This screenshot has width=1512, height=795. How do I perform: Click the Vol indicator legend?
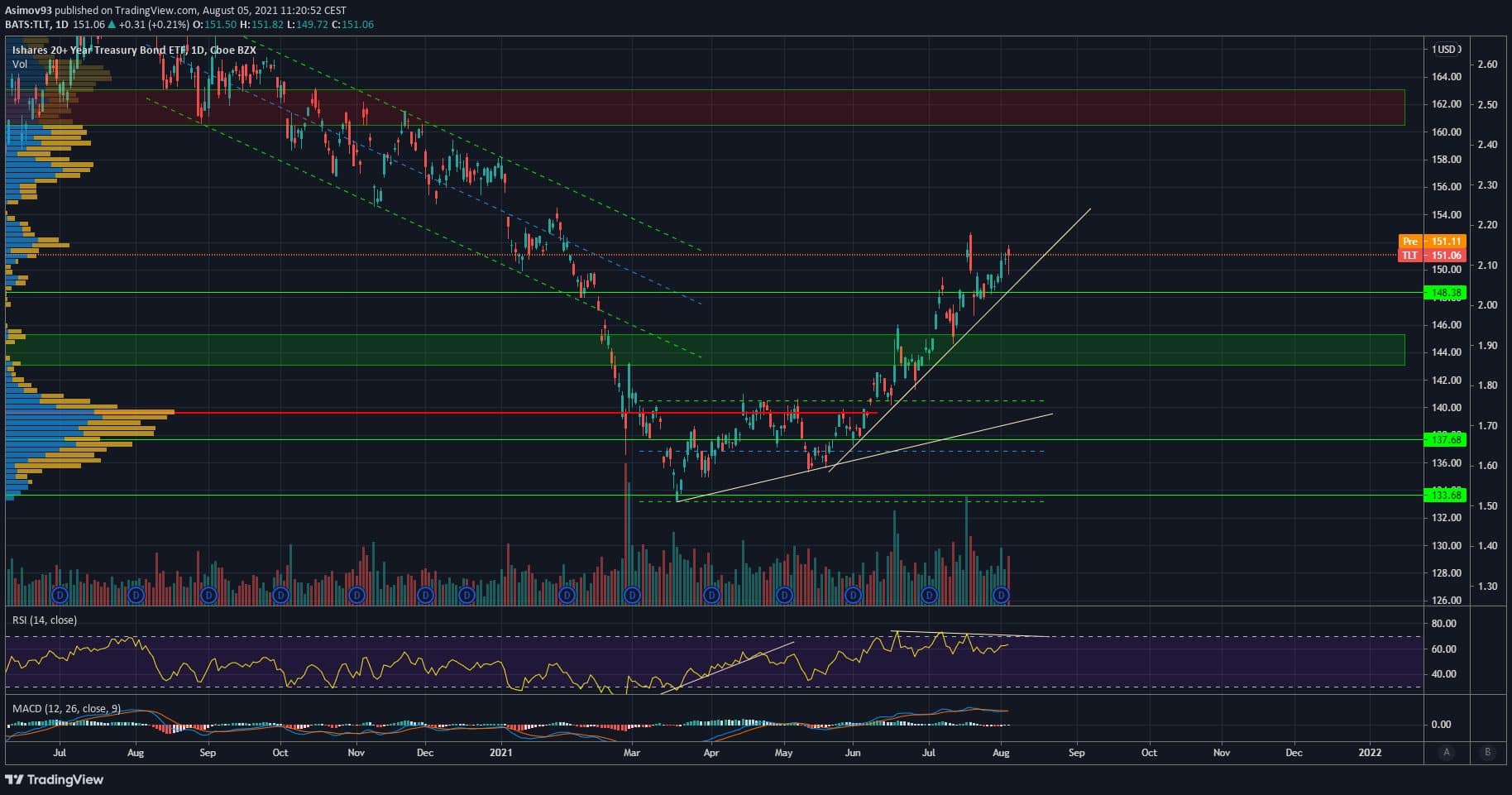point(20,64)
